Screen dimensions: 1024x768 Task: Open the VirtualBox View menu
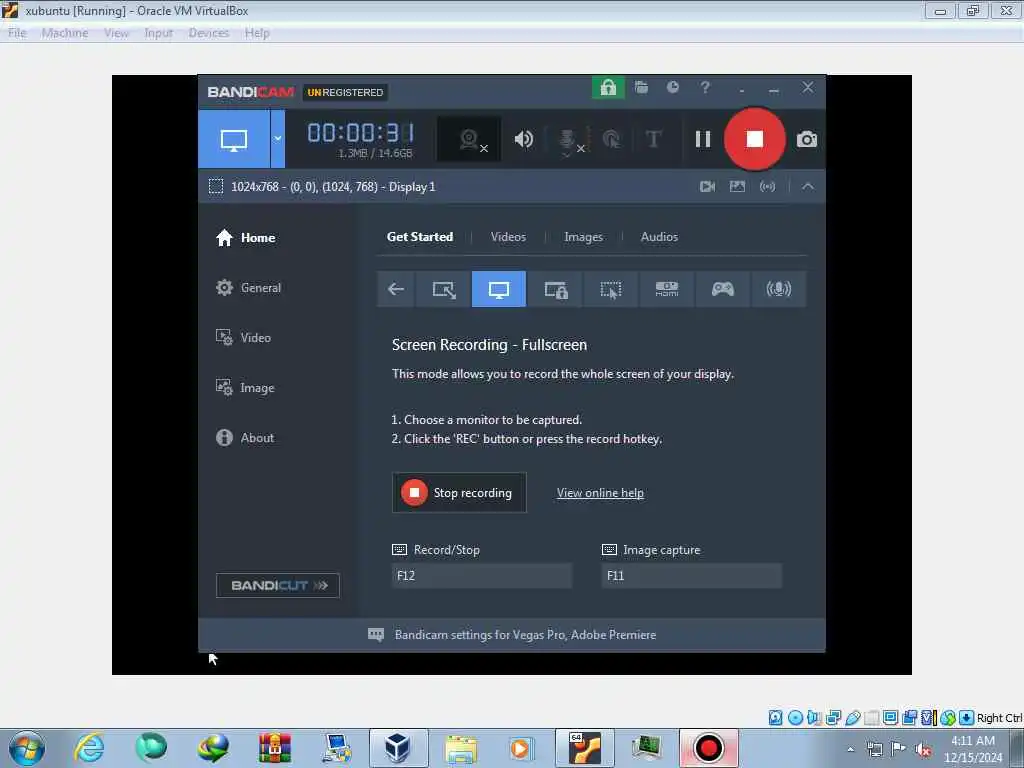[x=116, y=33]
